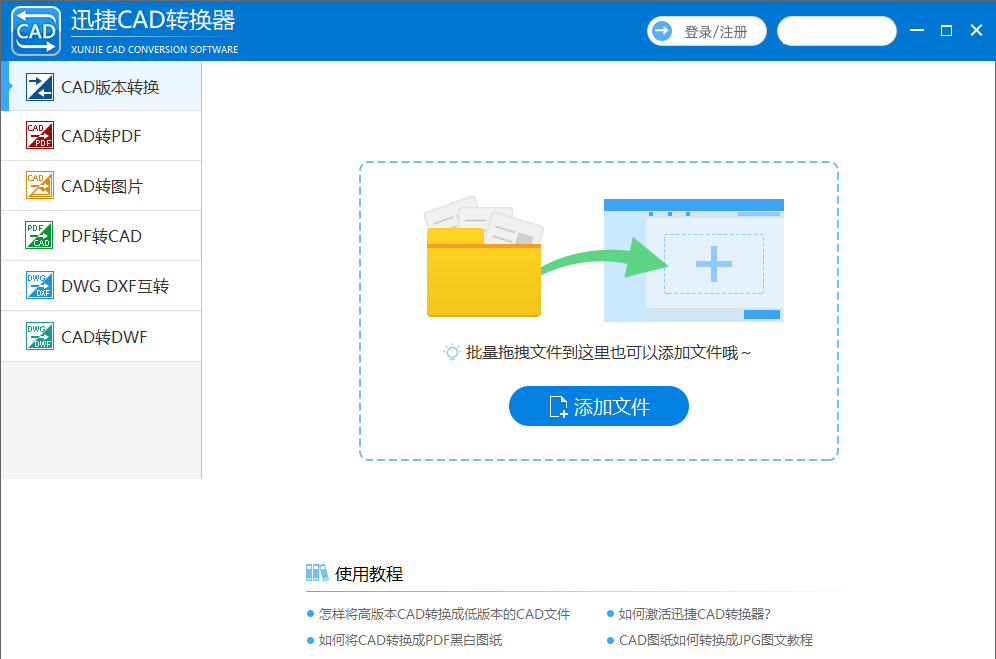Image resolution: width=996 pixels, height=659 pixels.
Task: Click the CAD app logo in title bar
Action: point(35,31)
